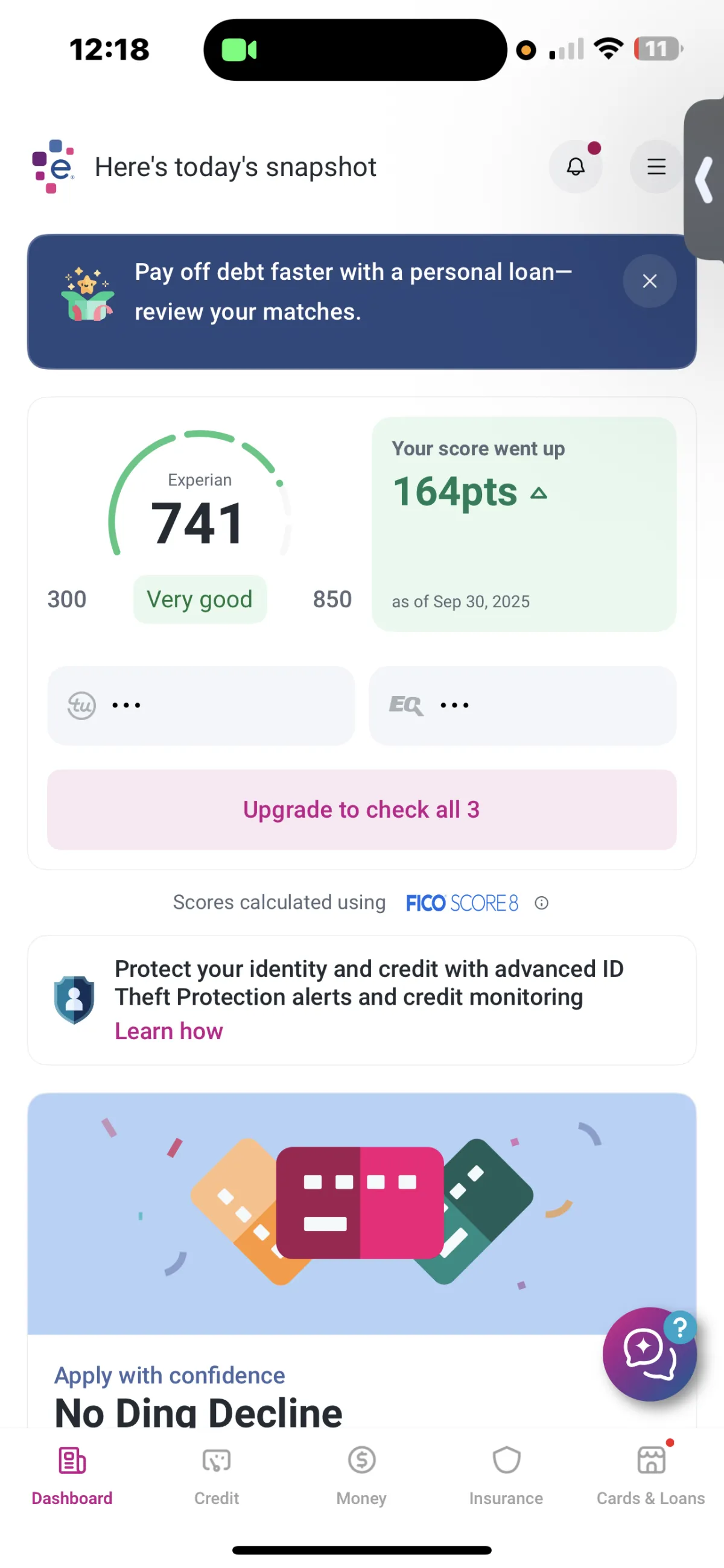Tap the FICO Score 8 info icon
724x1568 pixels.
pyautogui.click(x=541, y=903)
